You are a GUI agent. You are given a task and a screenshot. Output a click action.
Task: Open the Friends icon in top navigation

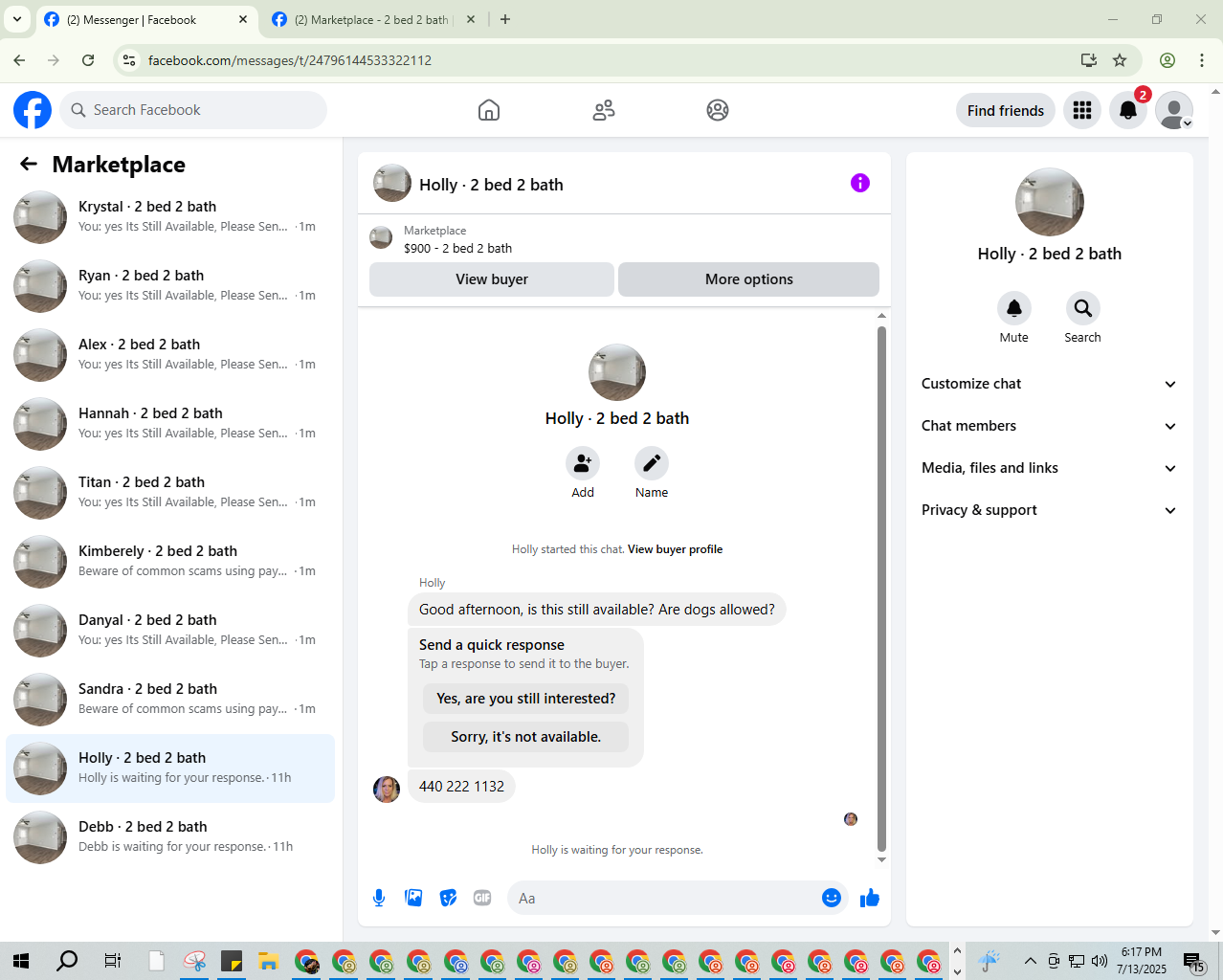[x=604, y=110]
